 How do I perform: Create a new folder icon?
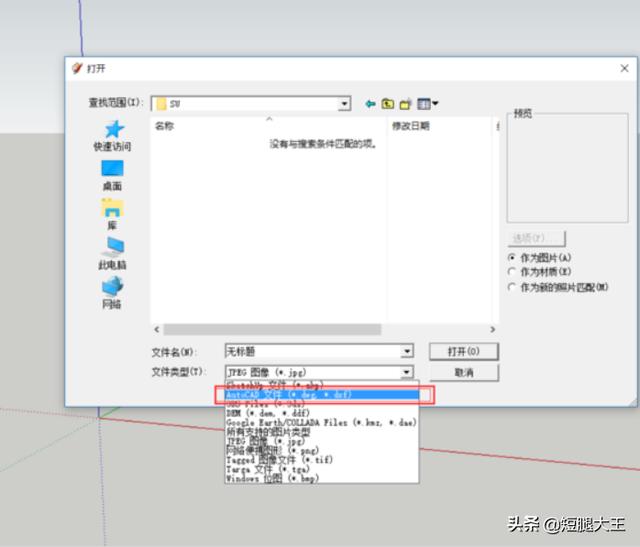[405, 104]
